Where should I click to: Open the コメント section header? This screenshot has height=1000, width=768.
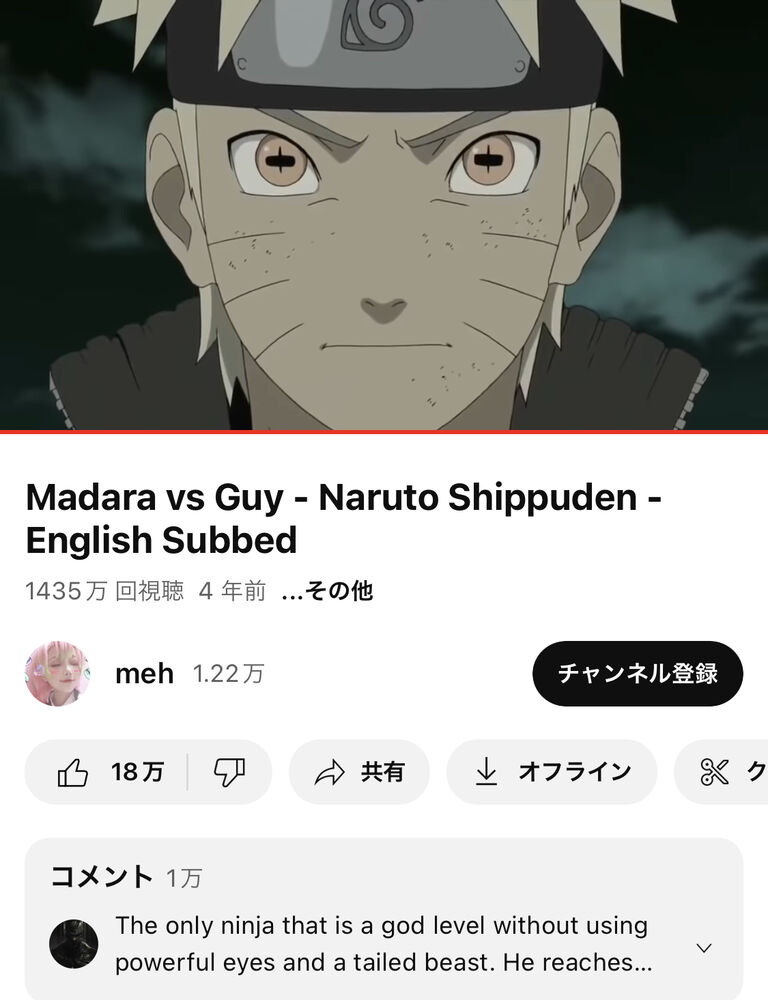pos(101,877)
